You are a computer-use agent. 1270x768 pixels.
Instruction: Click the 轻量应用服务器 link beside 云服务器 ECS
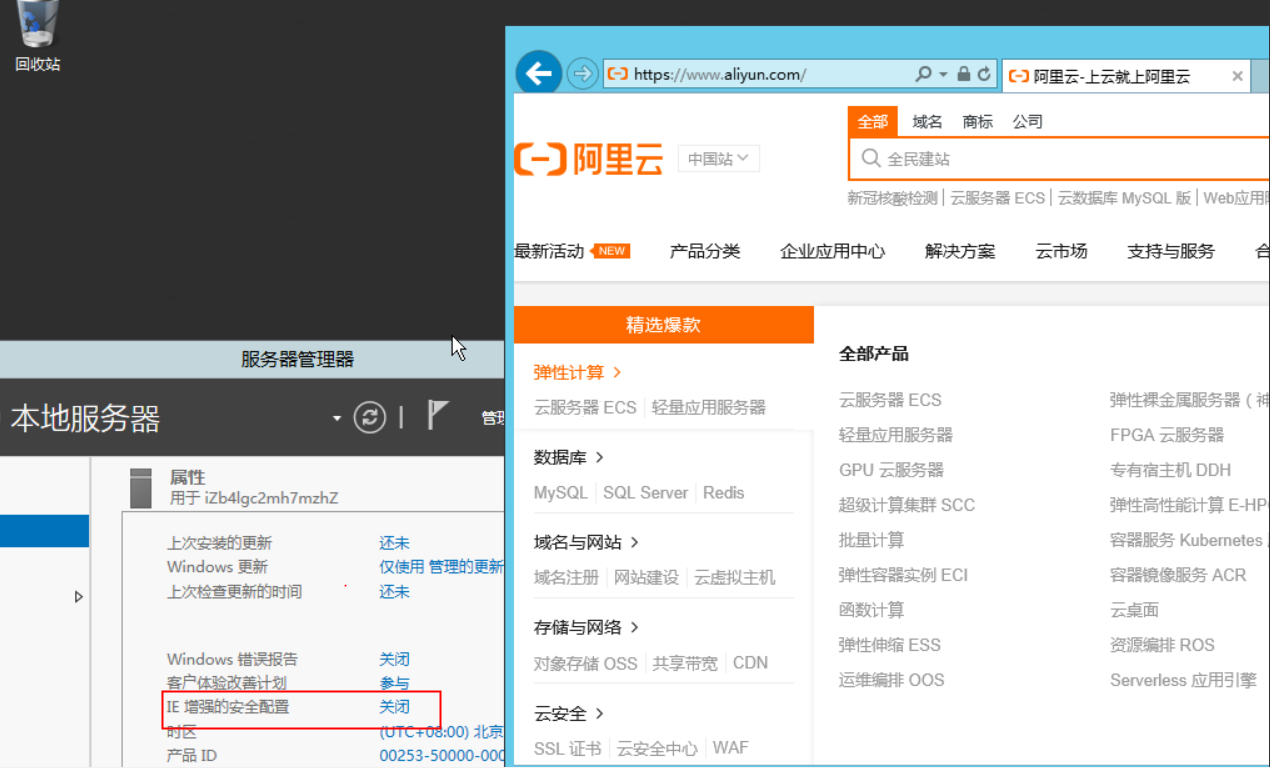(708, 407)
